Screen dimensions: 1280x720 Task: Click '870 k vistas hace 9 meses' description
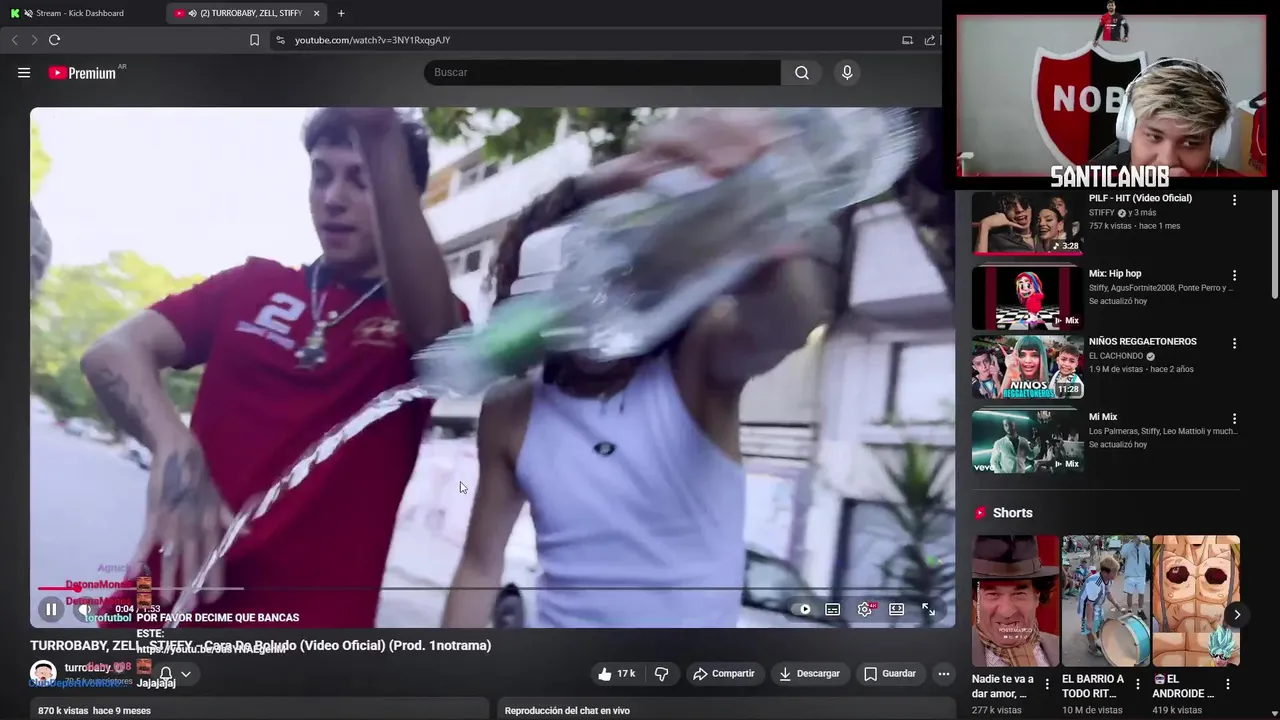[x=259, y=710]
